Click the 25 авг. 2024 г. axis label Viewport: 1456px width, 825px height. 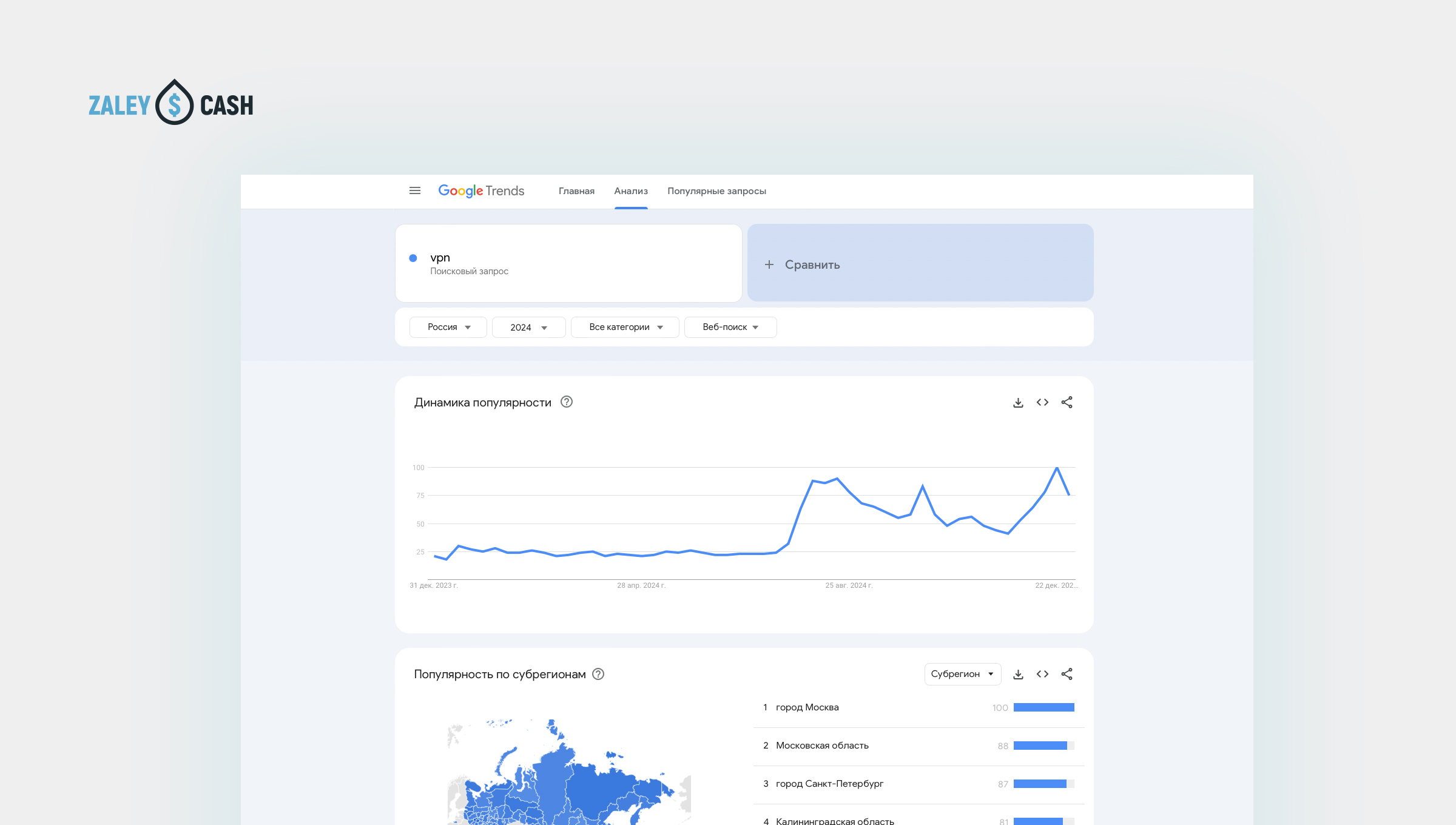[849, 585]
